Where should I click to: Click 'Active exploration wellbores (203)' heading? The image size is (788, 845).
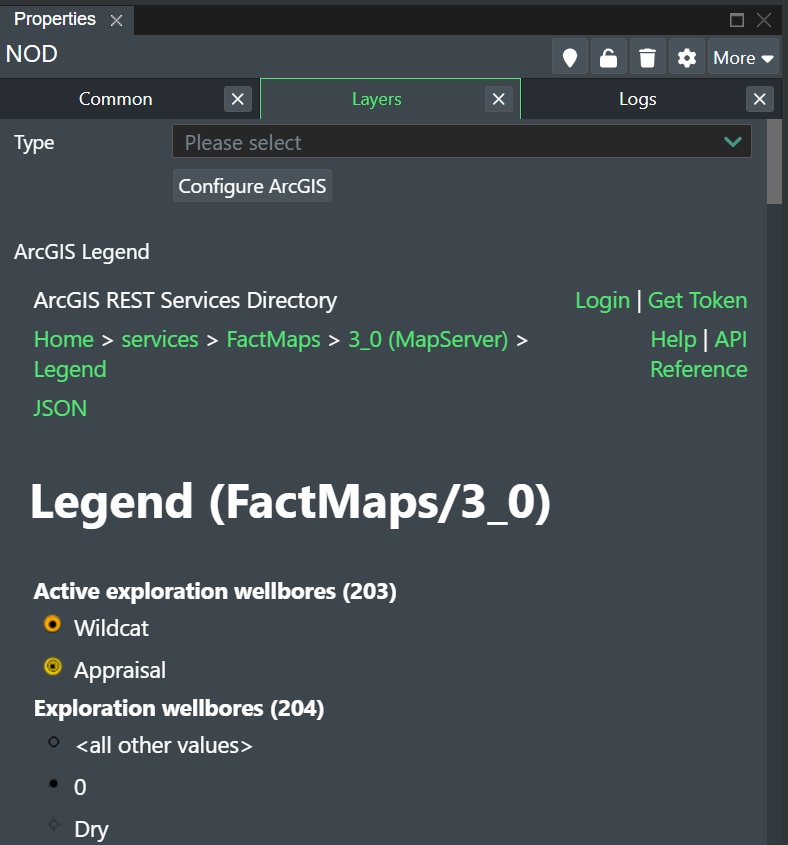(x=215, y=591)
